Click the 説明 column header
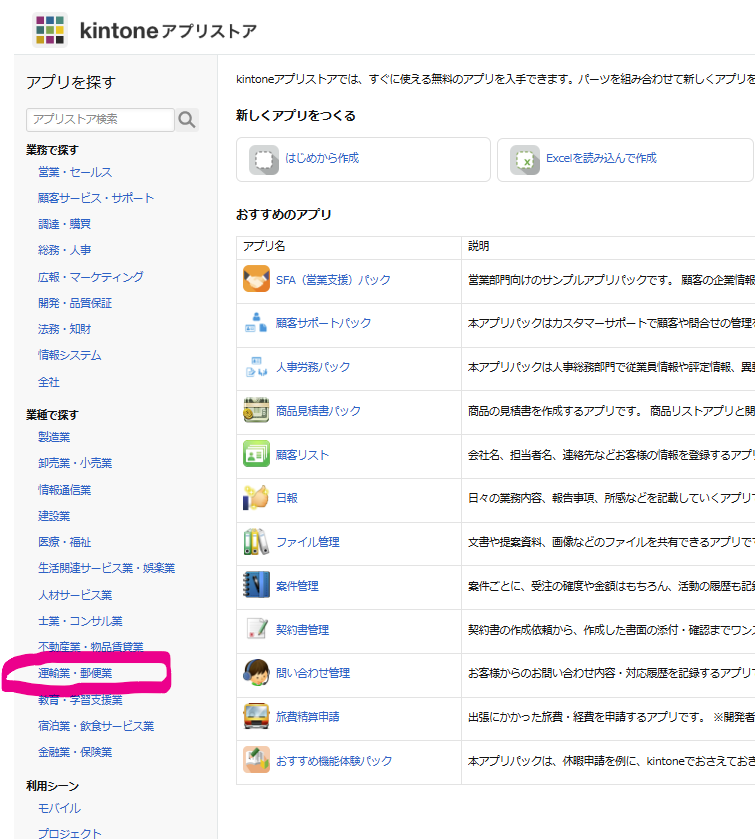This screenshot has width=755, height=839. (478, 246)
